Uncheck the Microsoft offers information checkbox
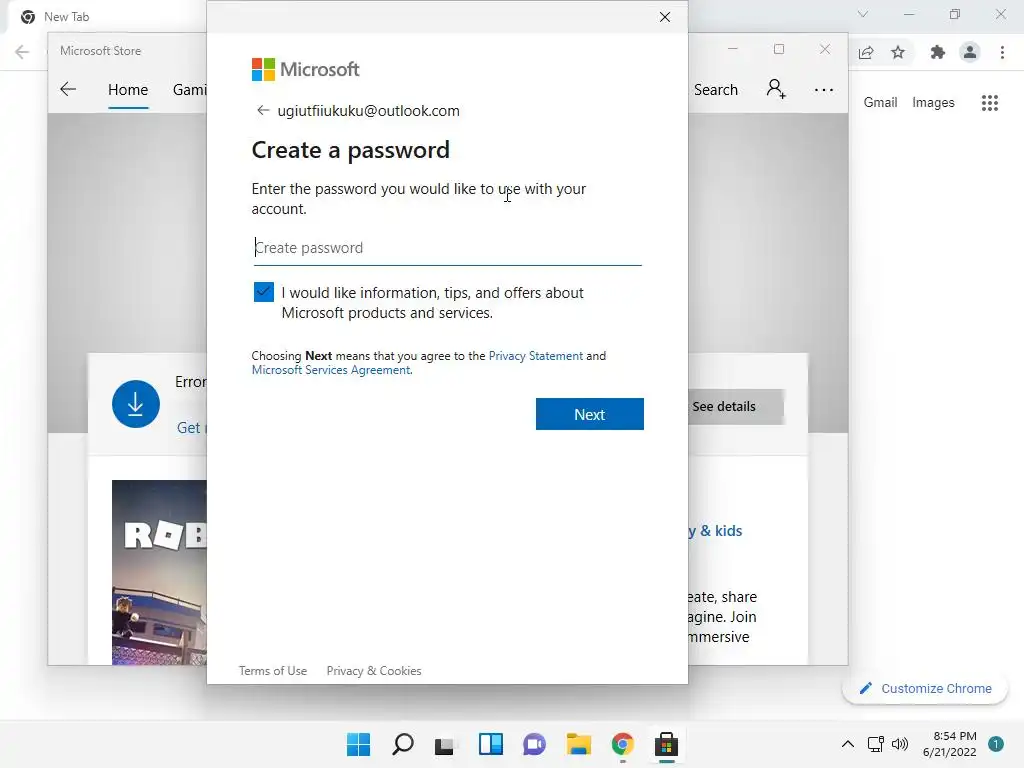 click(x=264, y=292)
